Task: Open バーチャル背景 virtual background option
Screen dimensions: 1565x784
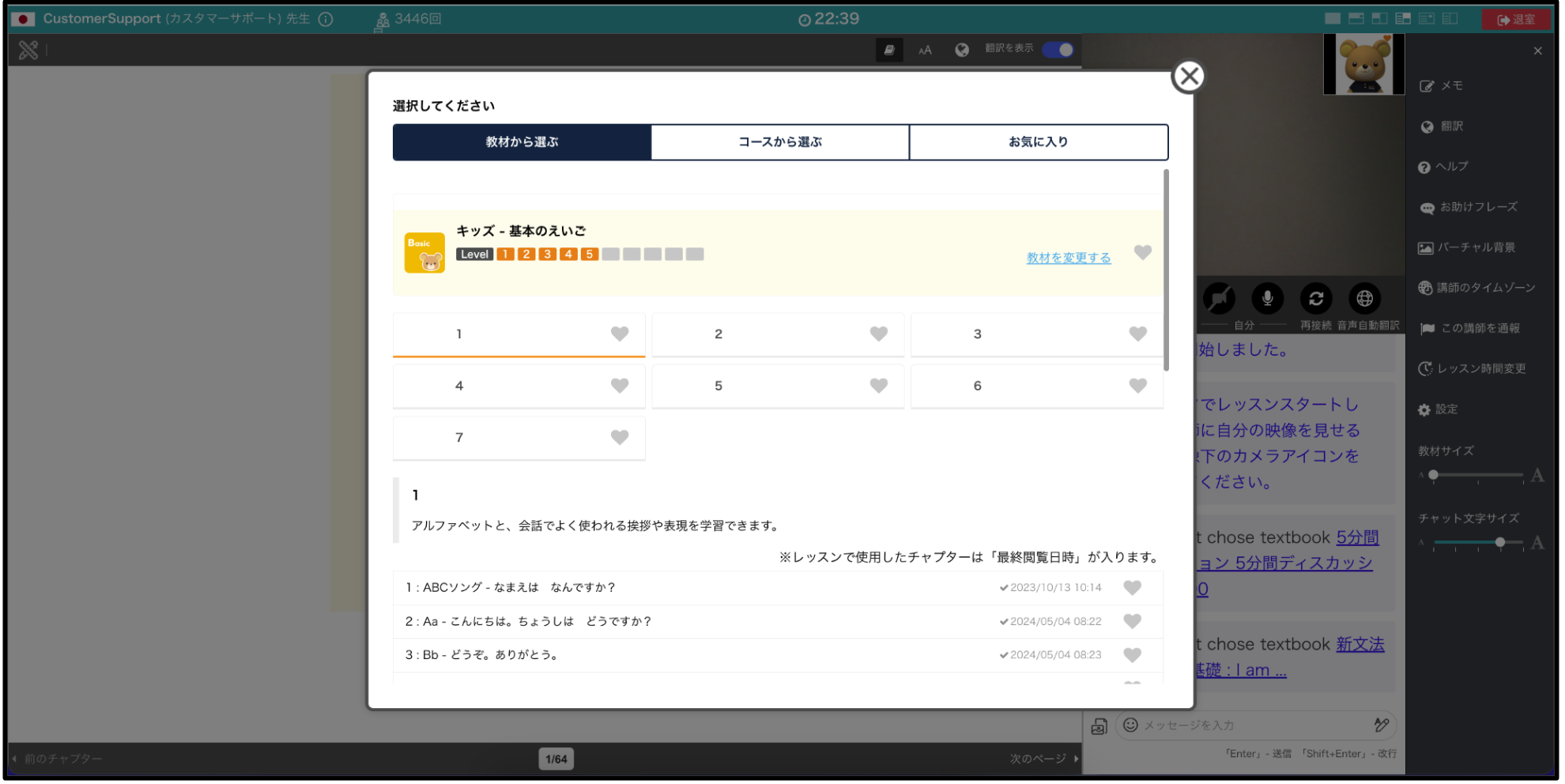Action: 1467,247
